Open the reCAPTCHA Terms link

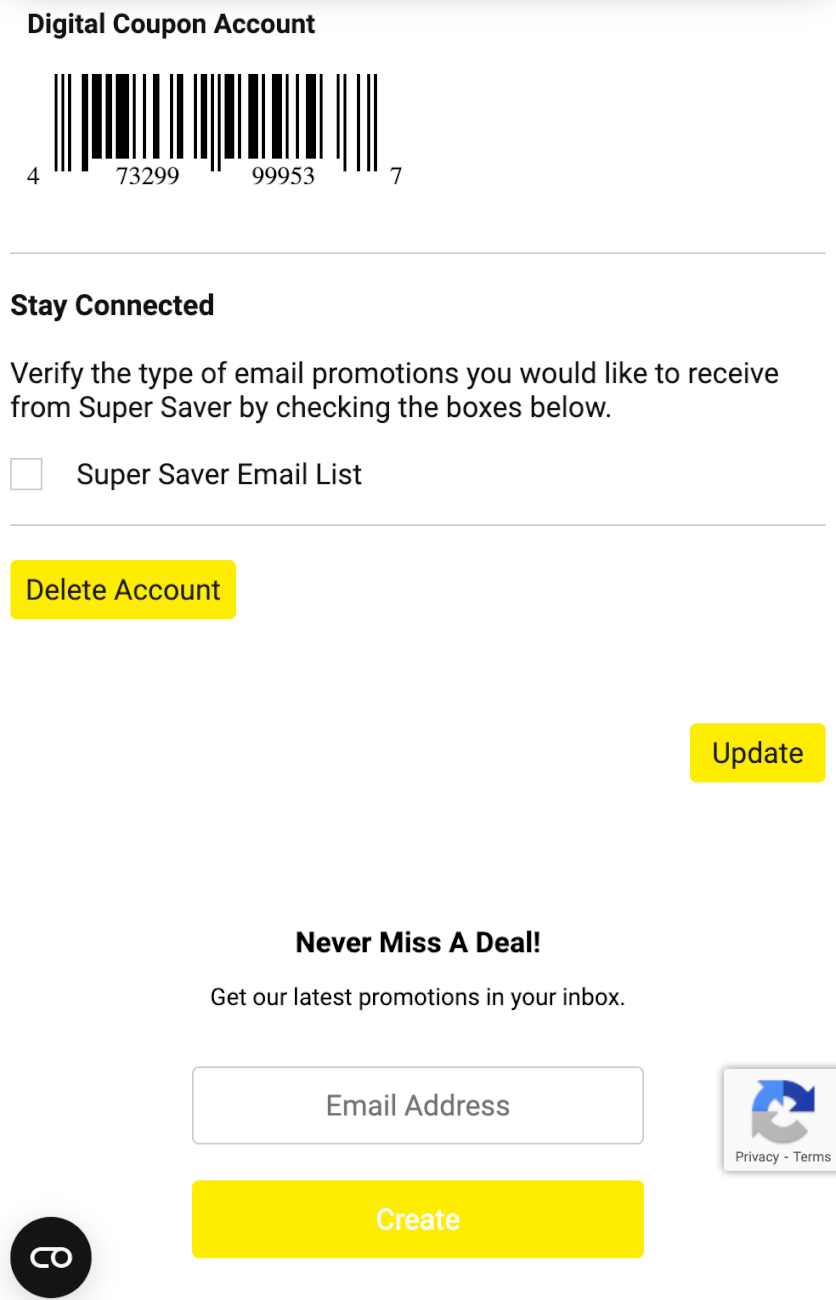click(812, 1156)
